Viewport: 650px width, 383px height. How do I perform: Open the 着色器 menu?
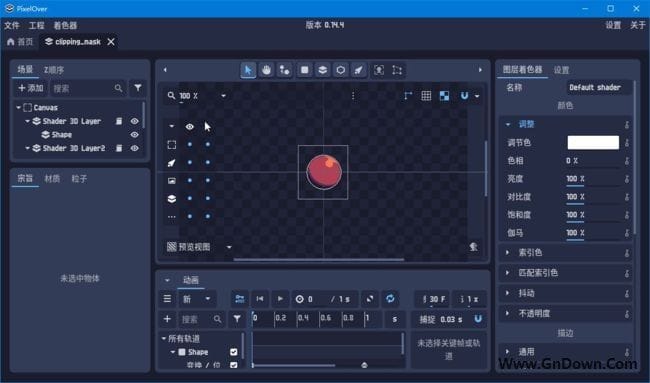[65, 25]
